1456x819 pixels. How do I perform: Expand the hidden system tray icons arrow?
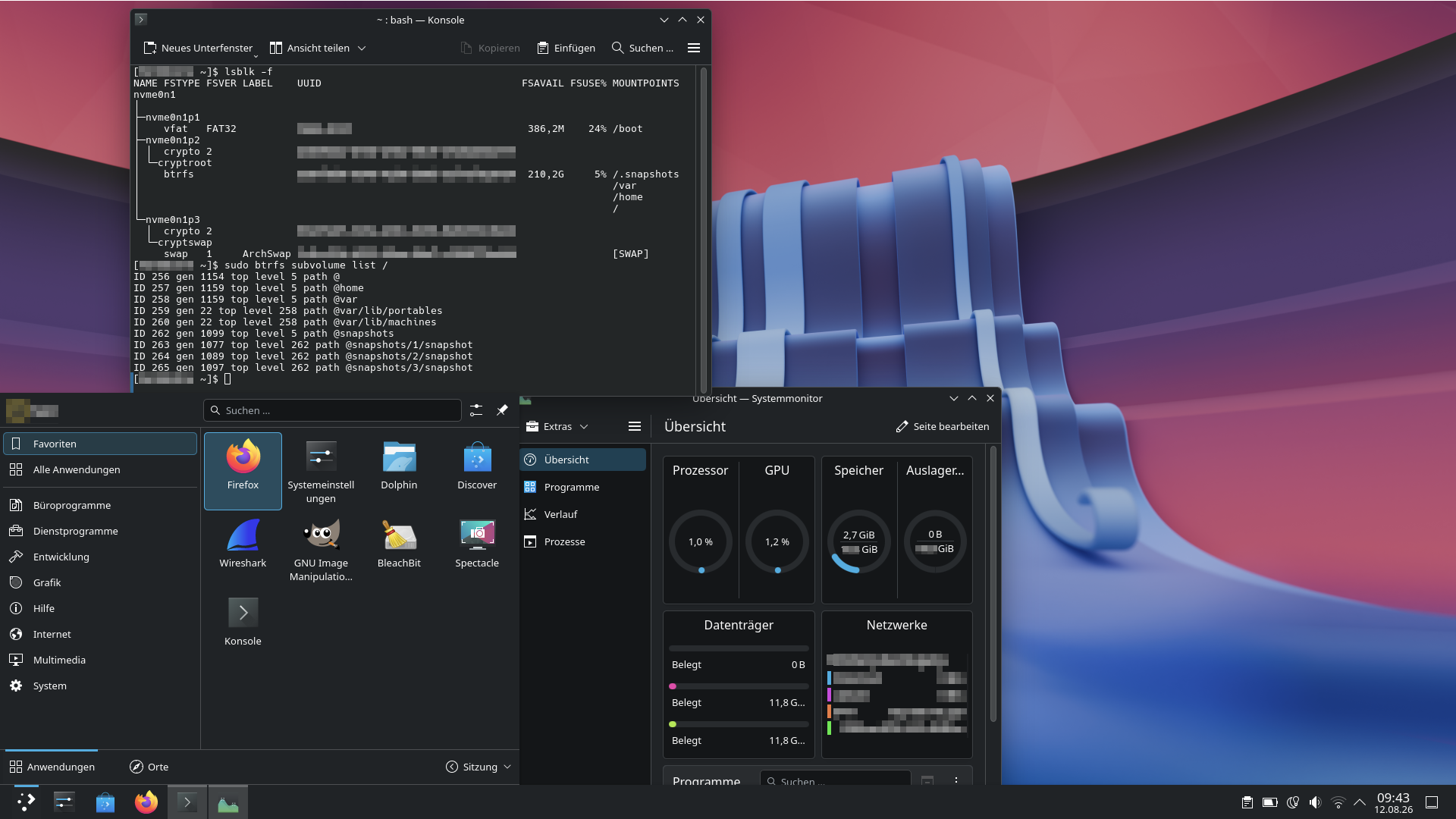pos(1360,802)
